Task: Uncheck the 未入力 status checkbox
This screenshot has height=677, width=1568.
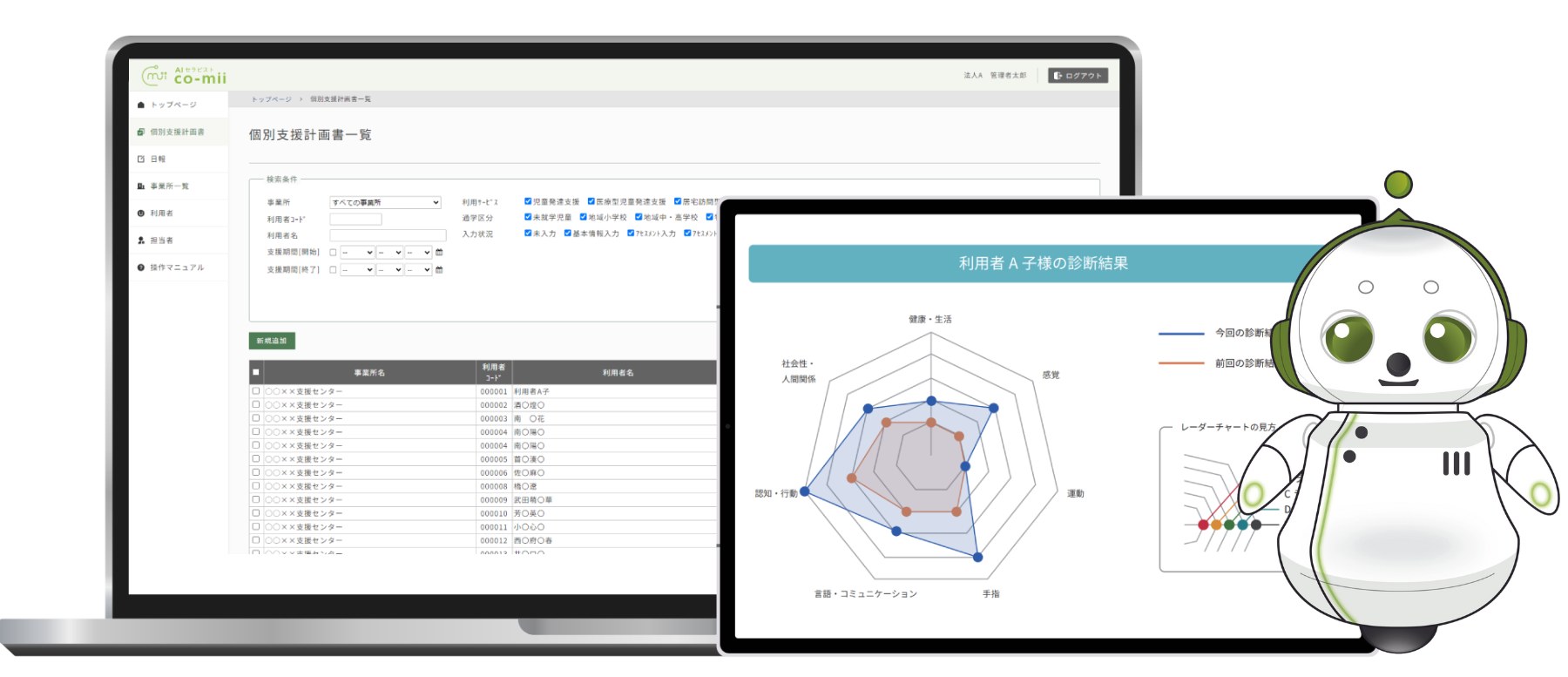Action: coord(528,233)
